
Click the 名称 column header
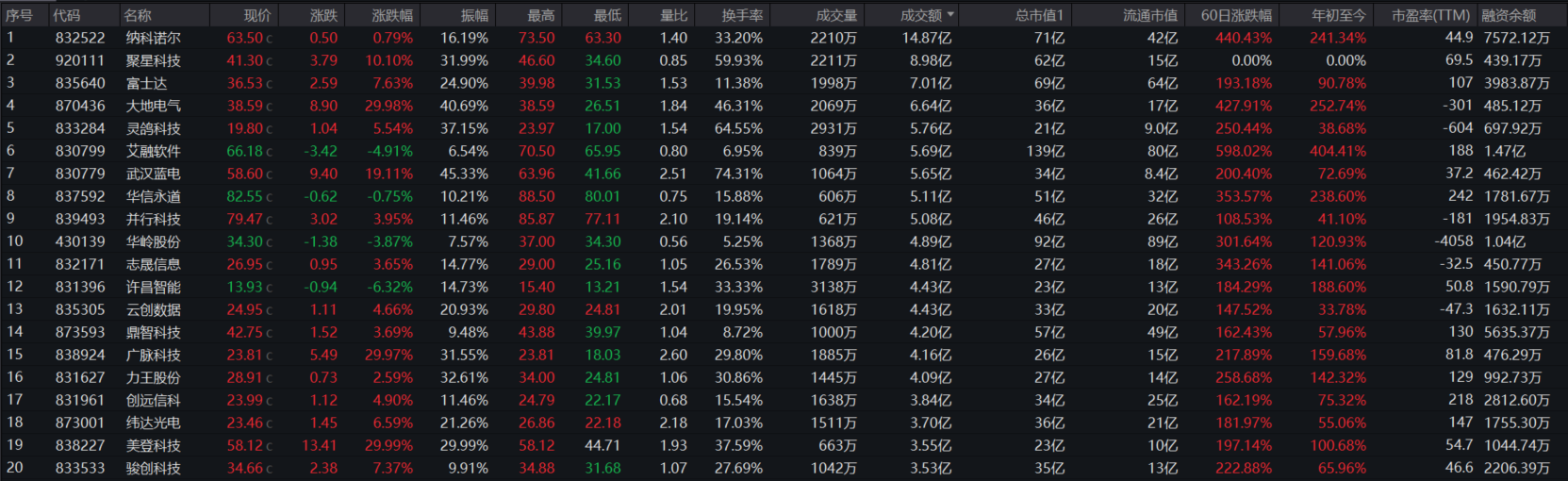(x=138, y=15)
